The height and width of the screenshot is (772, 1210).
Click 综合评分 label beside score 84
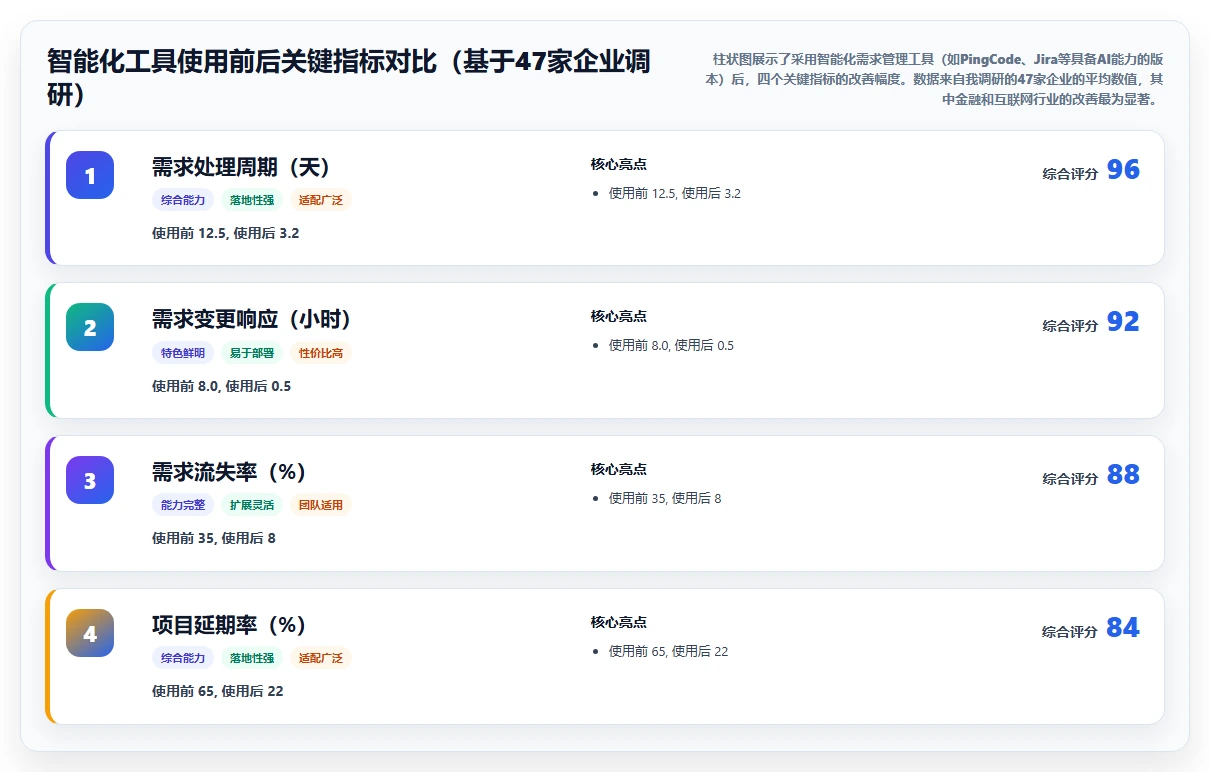tap(1070, 632)
